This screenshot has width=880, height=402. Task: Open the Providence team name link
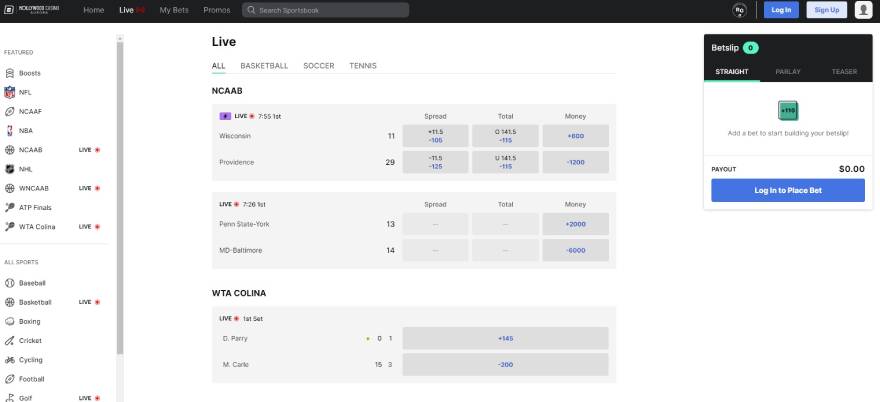point(237,162)
